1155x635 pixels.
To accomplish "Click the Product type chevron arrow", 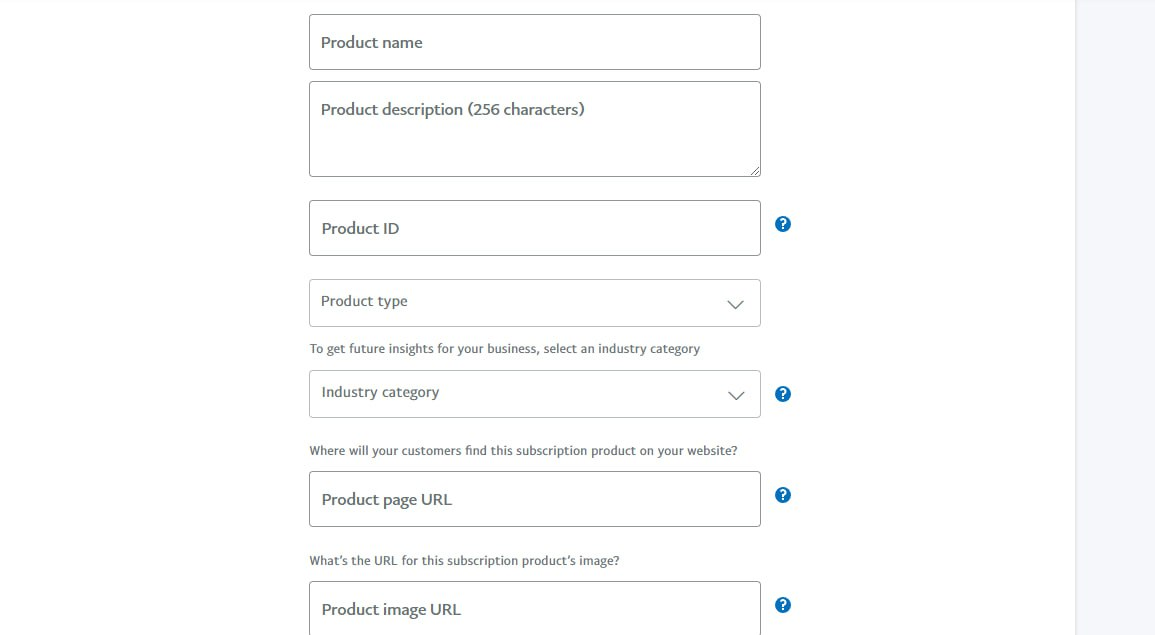I will point(736,304).
